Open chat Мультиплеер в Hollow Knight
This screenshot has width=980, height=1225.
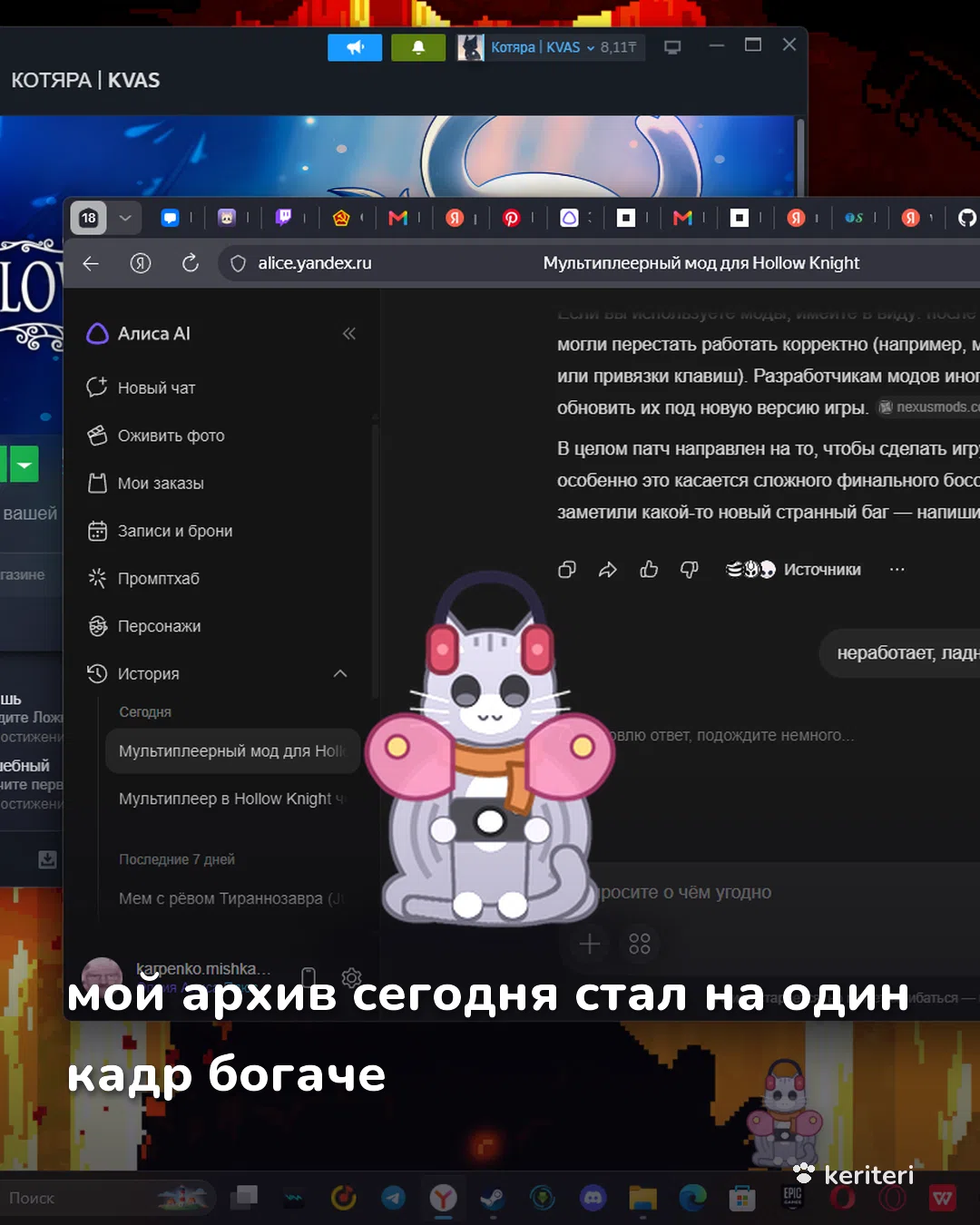pyautogui.click(x=232, y=799)
